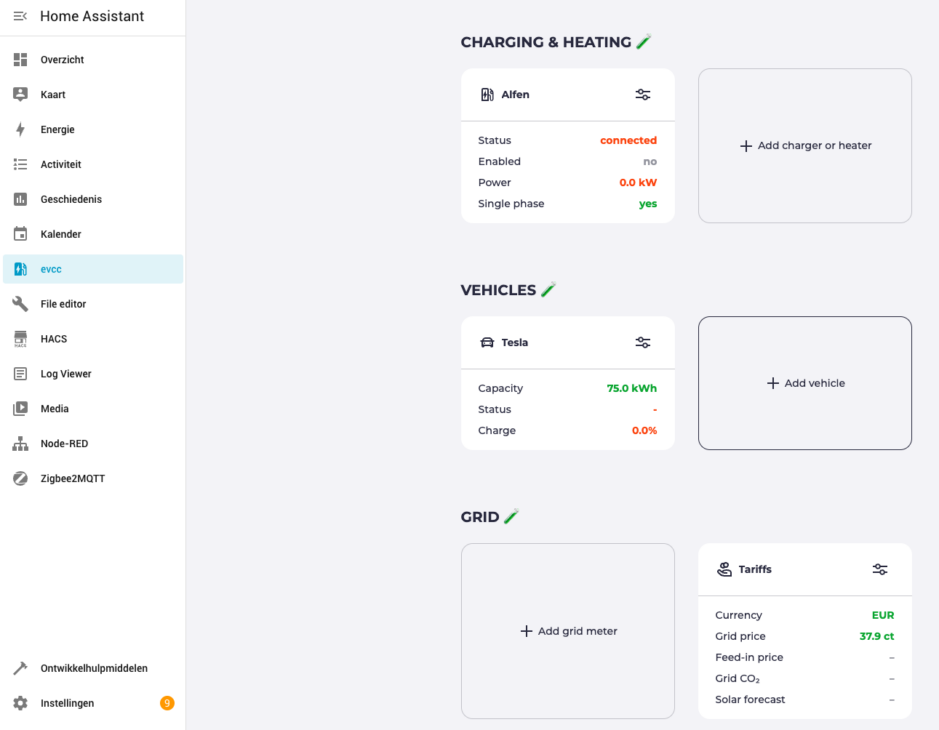Screen dimensions: 939x730
Task: Click the Alfen charging station icon
Action: 487,95
